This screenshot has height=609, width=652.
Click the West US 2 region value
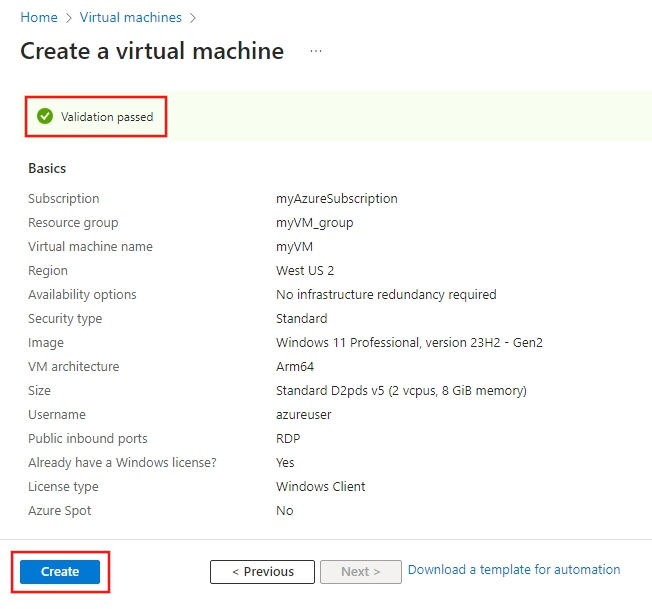[305, 271]
